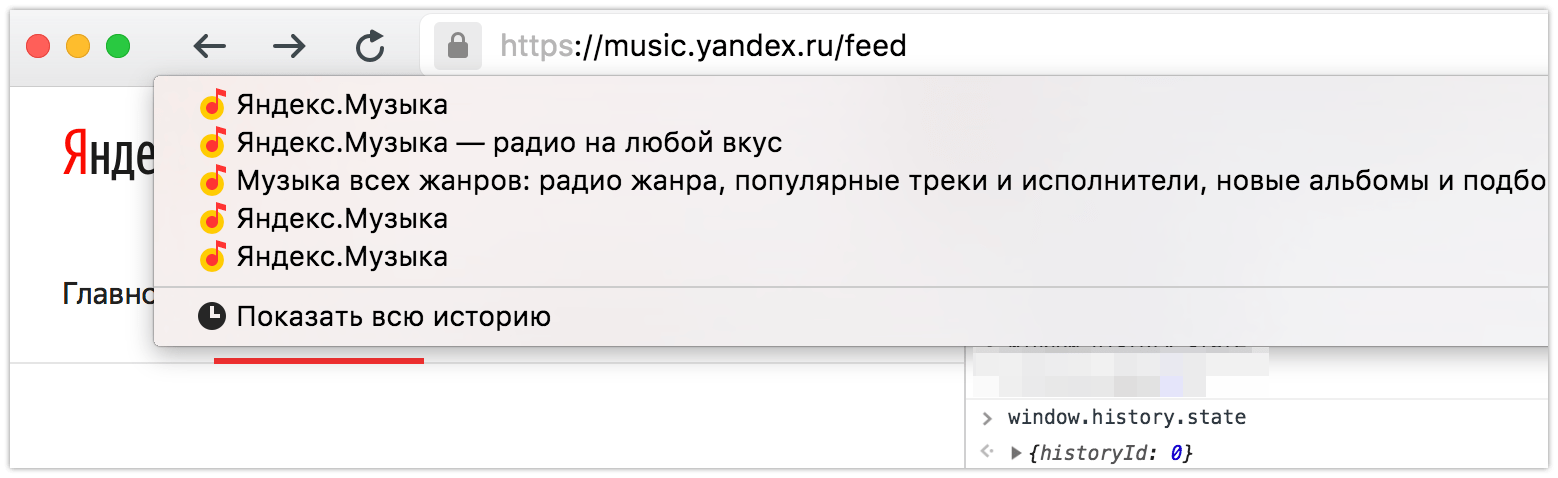
Task: Click the browser forward arrow
Action: 289,46
